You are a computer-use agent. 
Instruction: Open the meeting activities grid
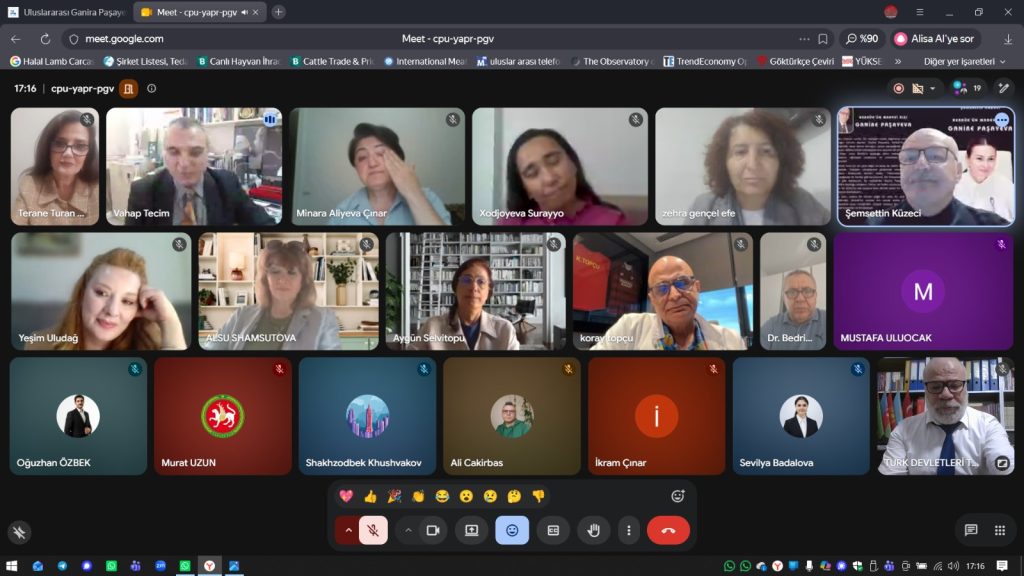click(x=1000, y=530)
